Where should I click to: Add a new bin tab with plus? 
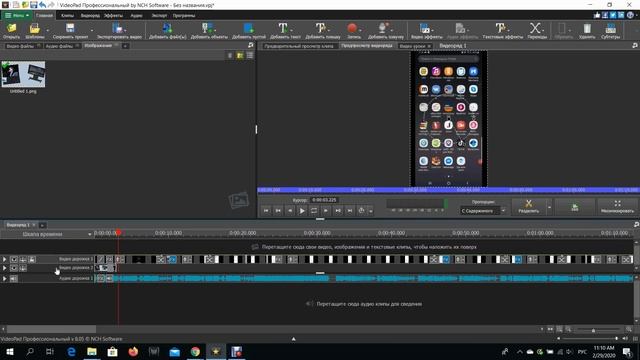[125, 46]
